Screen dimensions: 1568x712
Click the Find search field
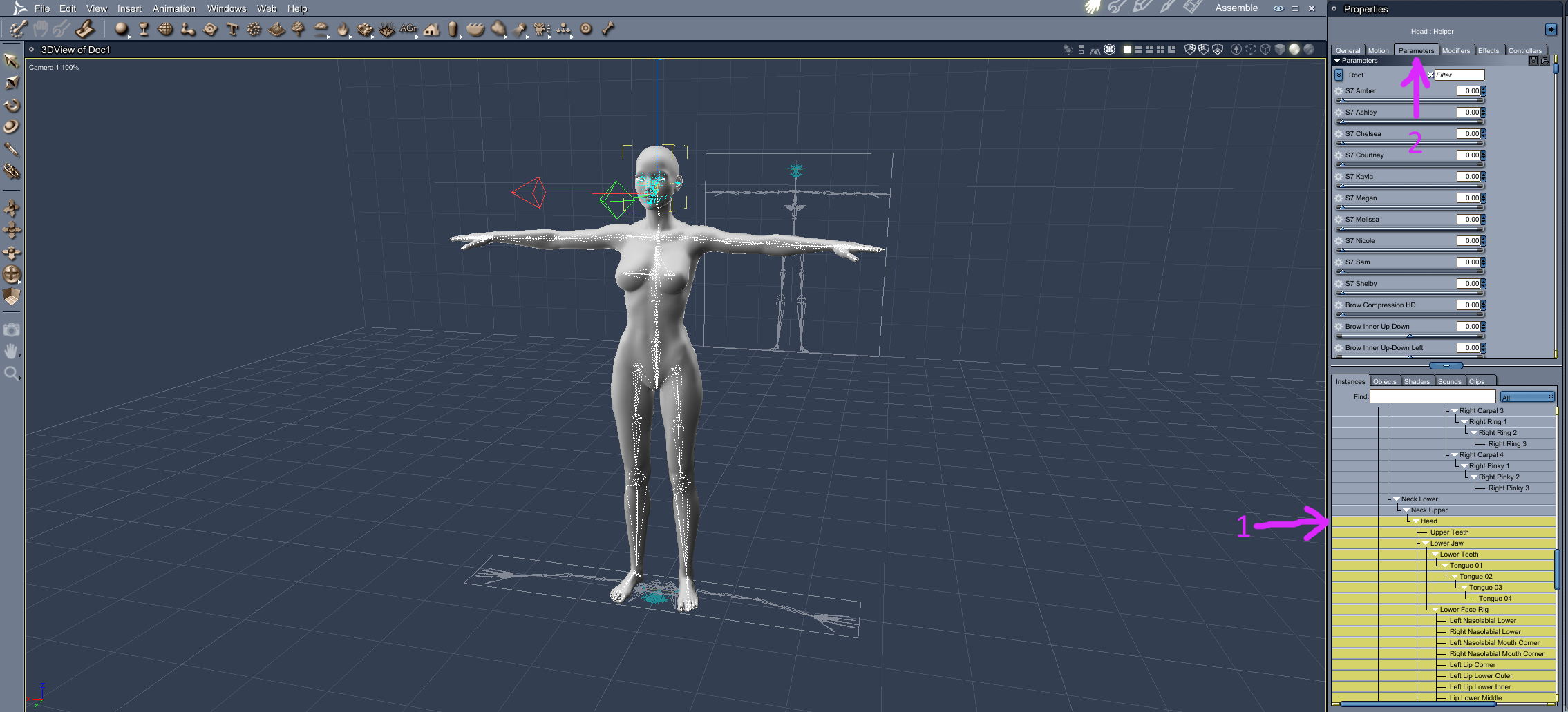tap(1433, 396)
